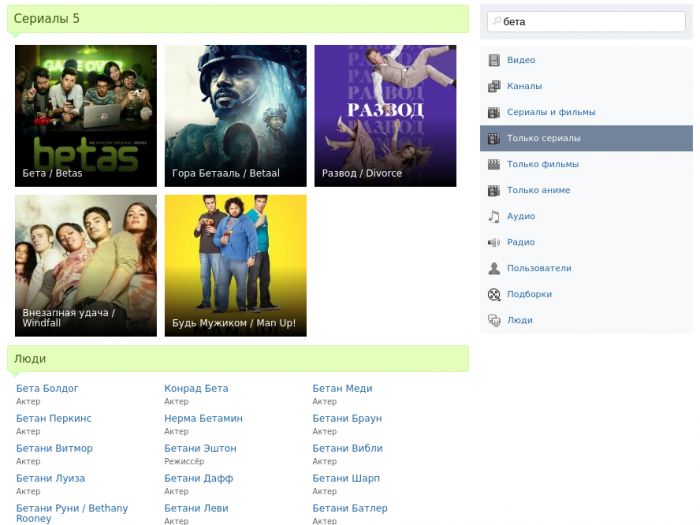The width and height of the screenshot is (700, 525).
Task: Click the clapperboard icon beside Сериалы и фильмы
Action: [494, 112]
